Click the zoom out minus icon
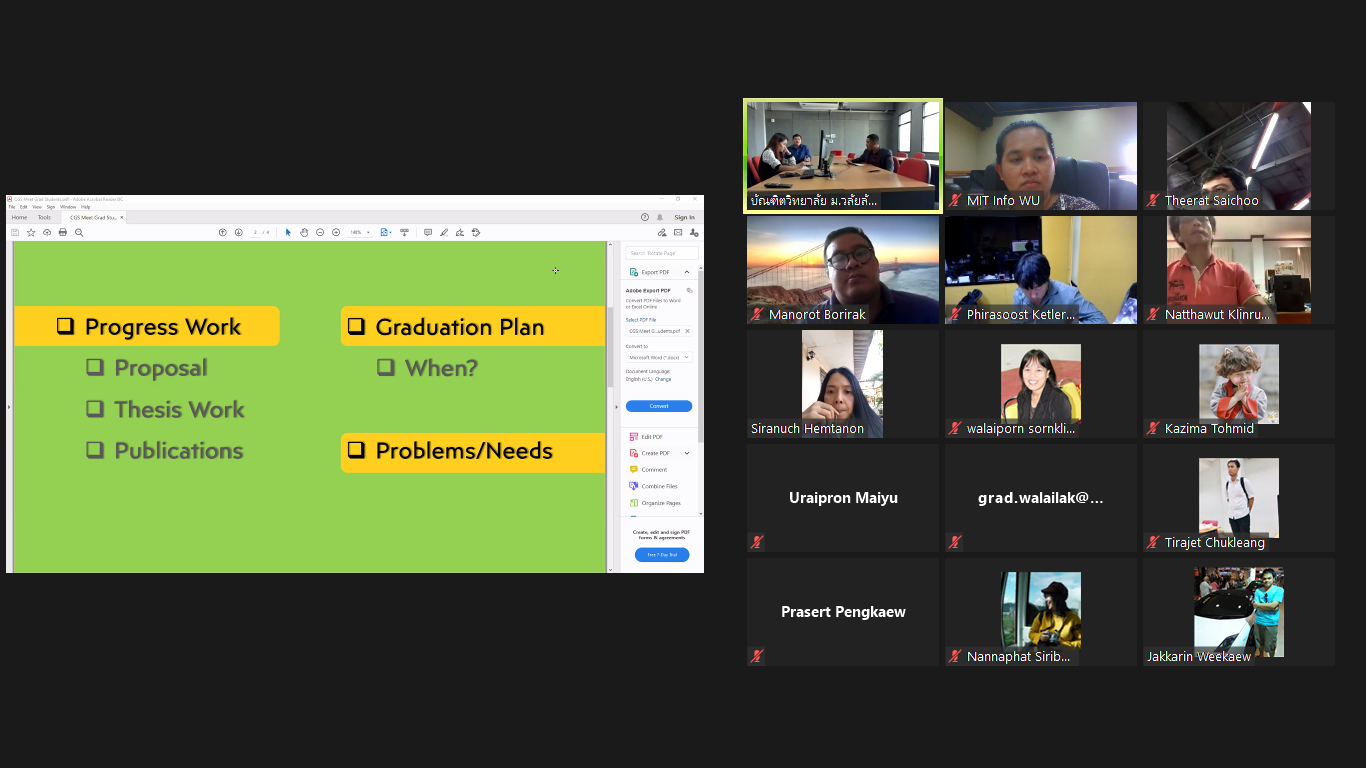The image size is (1366, 768). 320,232
